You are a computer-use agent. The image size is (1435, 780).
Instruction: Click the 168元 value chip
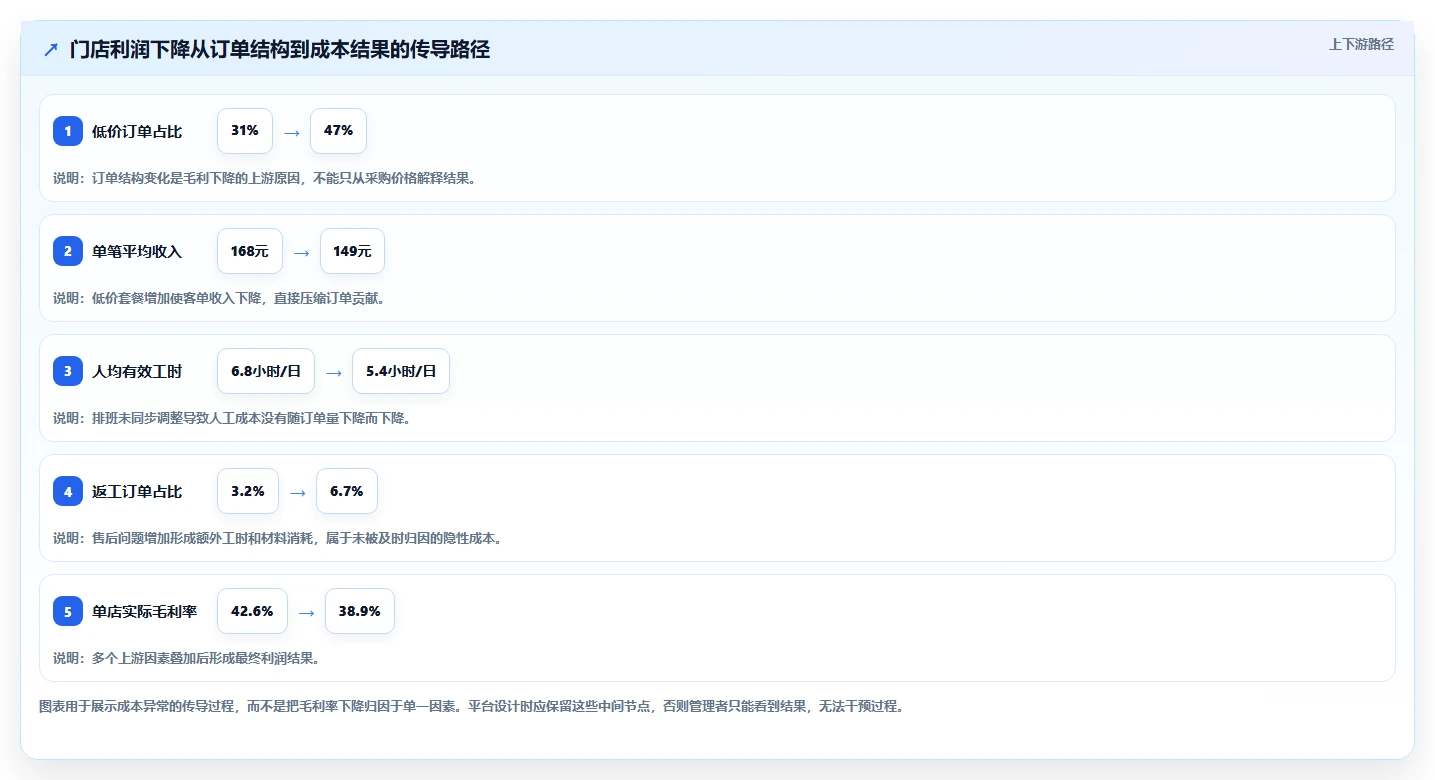(x=250, y=251)
